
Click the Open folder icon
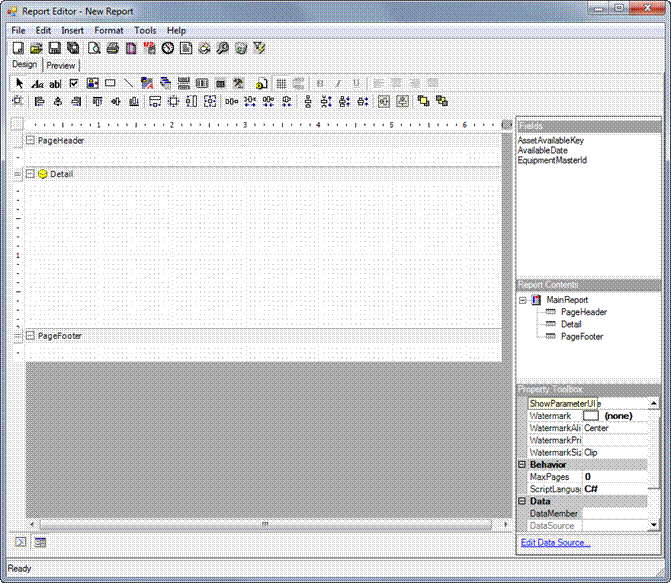(36, 47)
